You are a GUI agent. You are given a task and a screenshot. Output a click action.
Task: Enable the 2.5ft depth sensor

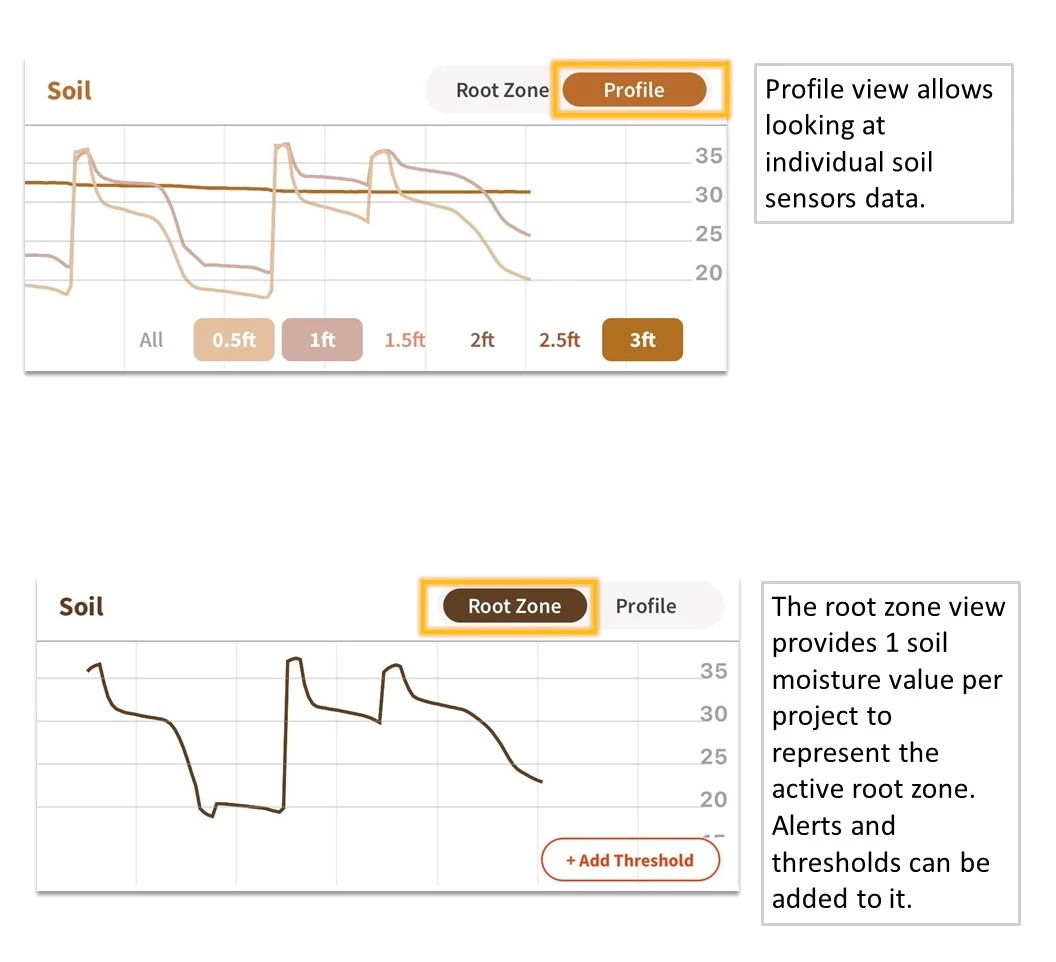tap(559, 340)
